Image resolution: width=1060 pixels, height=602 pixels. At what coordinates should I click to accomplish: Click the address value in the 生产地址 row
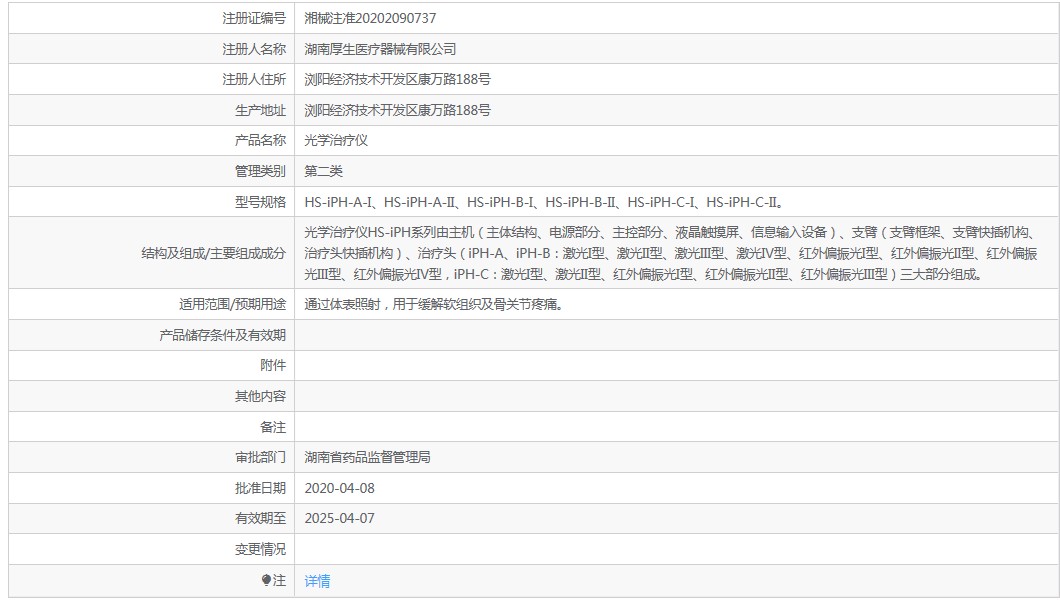coord(398,110)
